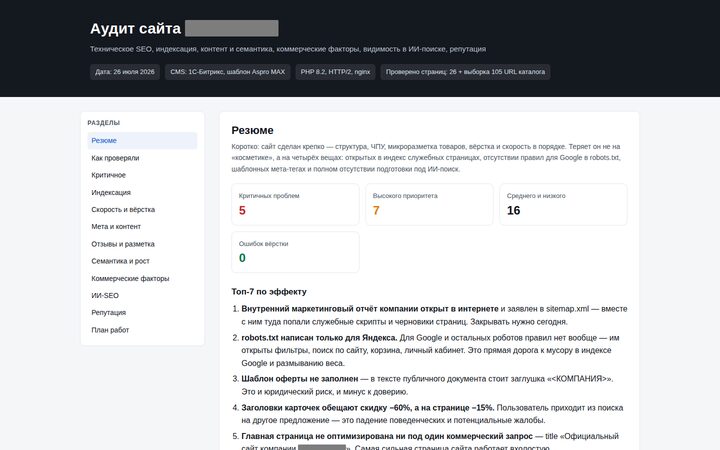Viewport: 720px width, 450px height.
Task: Jump to ИИ-SEO section
Action: tap(142, 295)
